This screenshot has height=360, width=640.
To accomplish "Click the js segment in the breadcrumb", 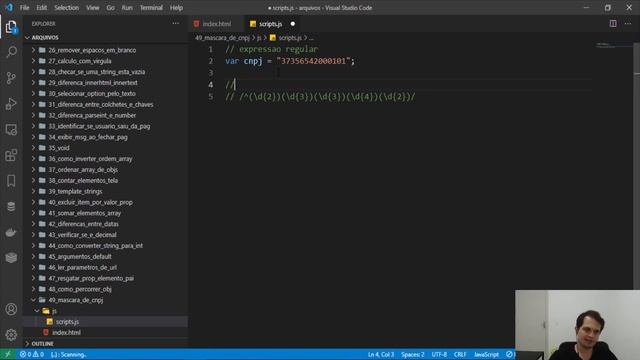I will 259,38.
